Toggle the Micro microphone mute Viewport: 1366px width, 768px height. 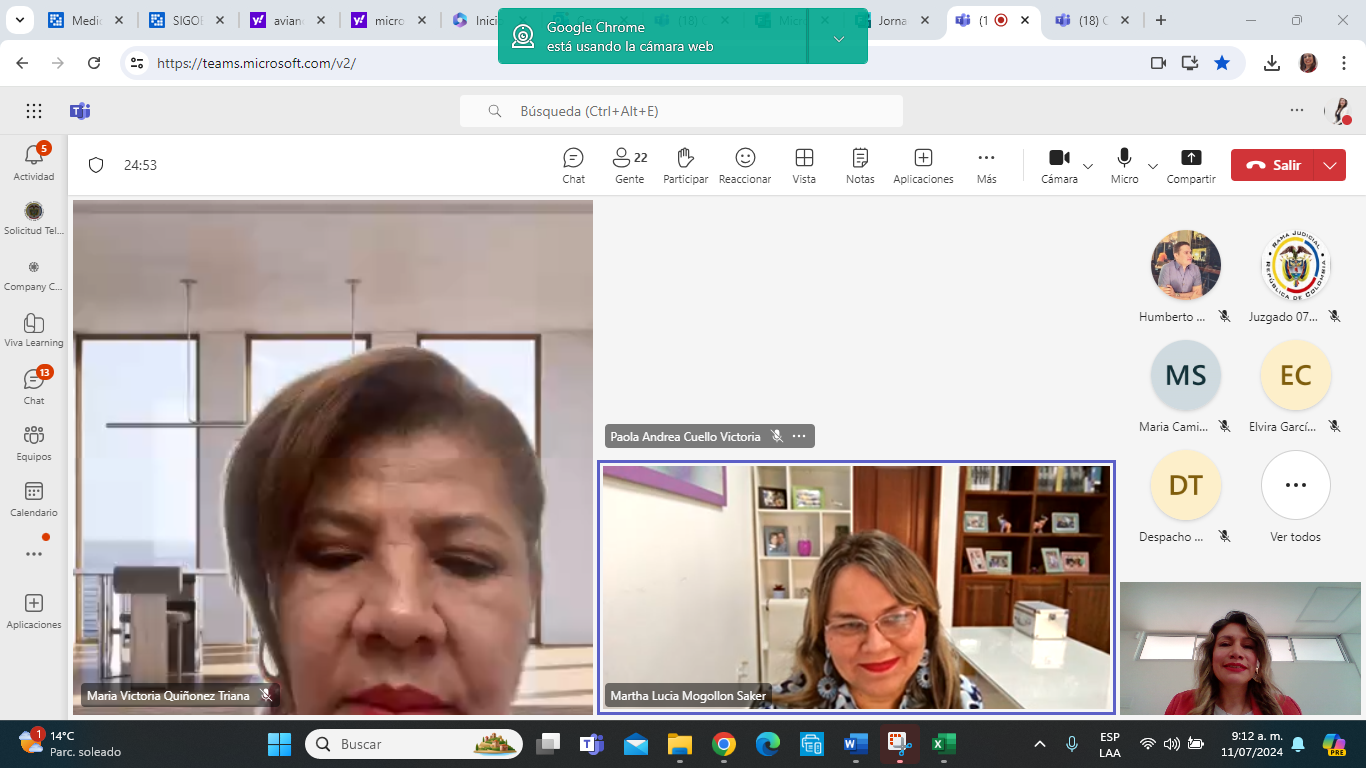coord(1124,165)
